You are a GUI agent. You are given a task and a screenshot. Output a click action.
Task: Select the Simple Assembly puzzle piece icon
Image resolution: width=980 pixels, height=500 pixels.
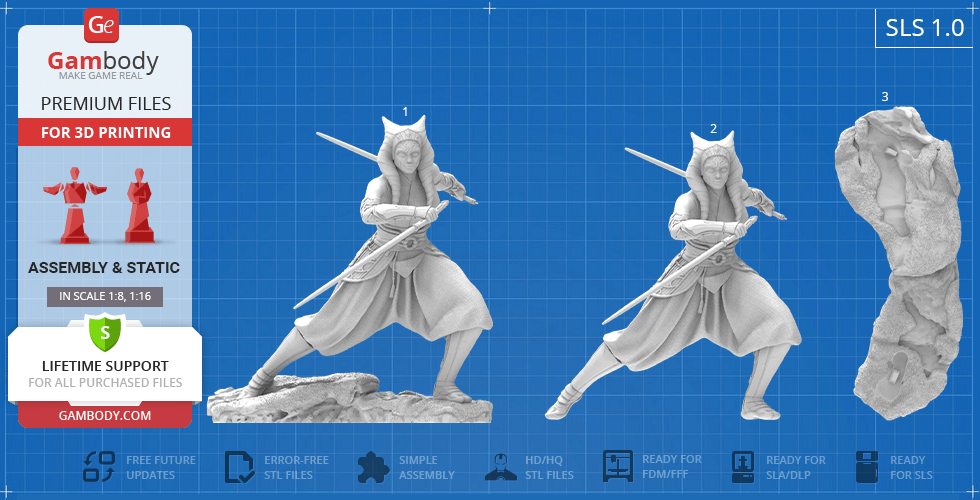(373, 467)
